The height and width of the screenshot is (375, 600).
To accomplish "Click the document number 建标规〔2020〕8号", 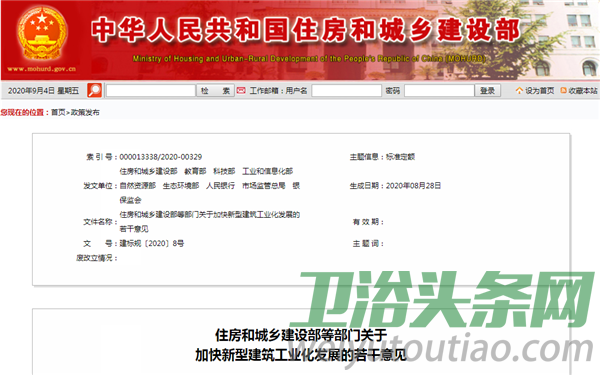I will 152,243.
